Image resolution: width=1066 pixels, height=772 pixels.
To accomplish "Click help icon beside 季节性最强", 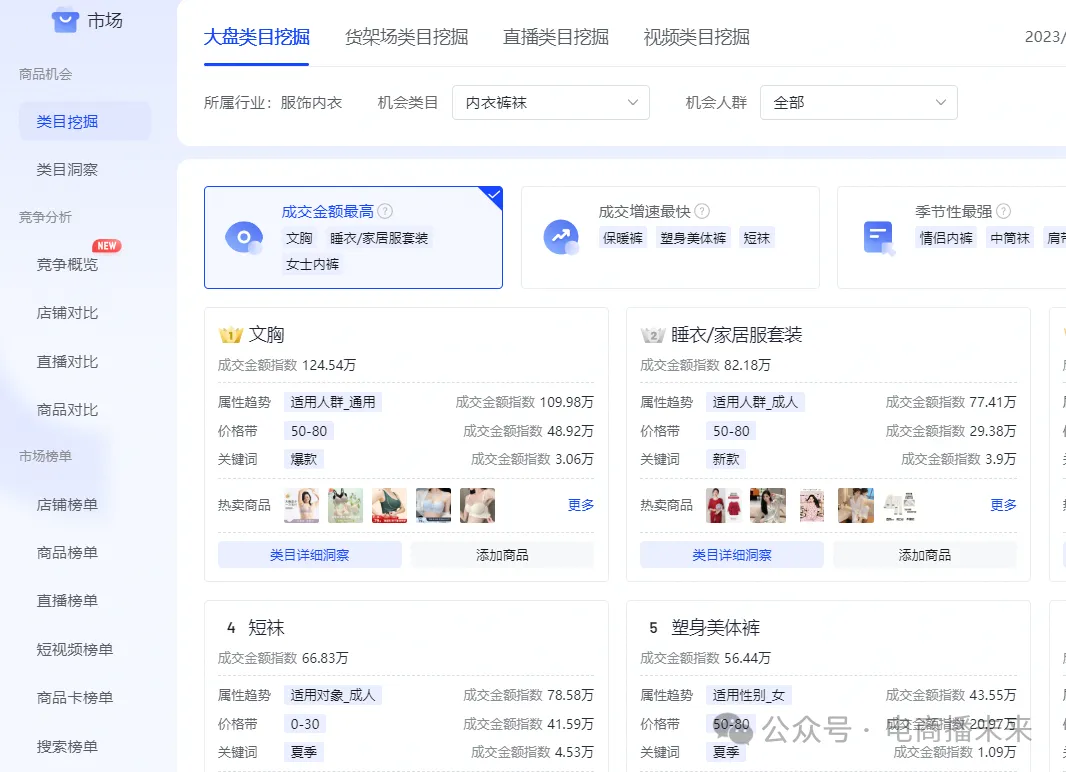I will (x=1003, y=212).
